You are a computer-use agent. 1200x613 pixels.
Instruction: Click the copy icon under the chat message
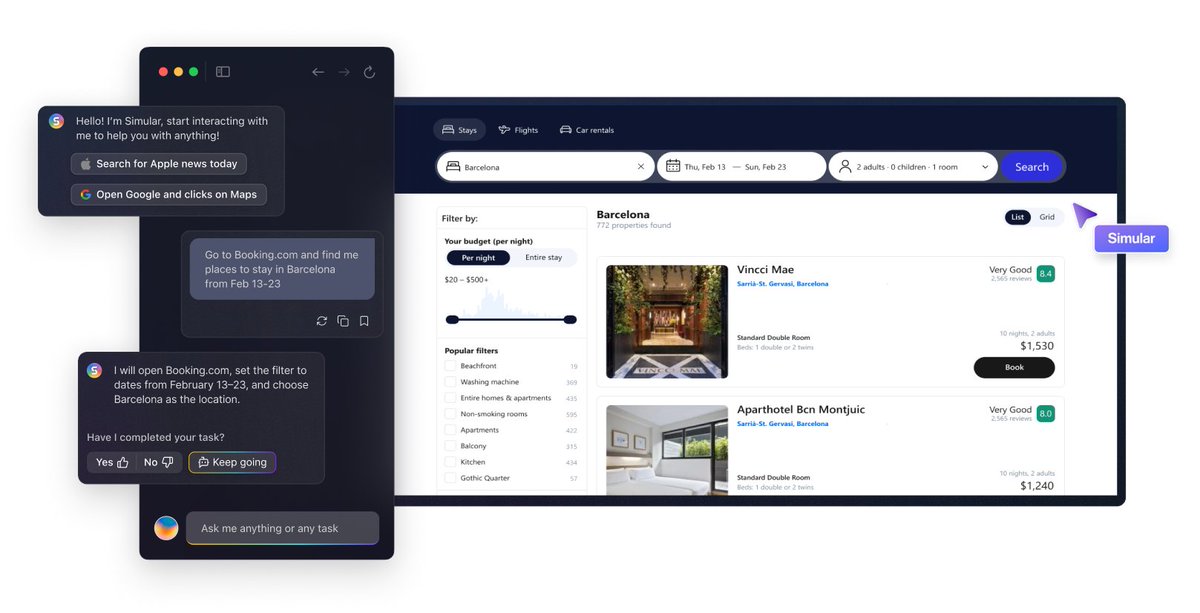pos(343,320)
